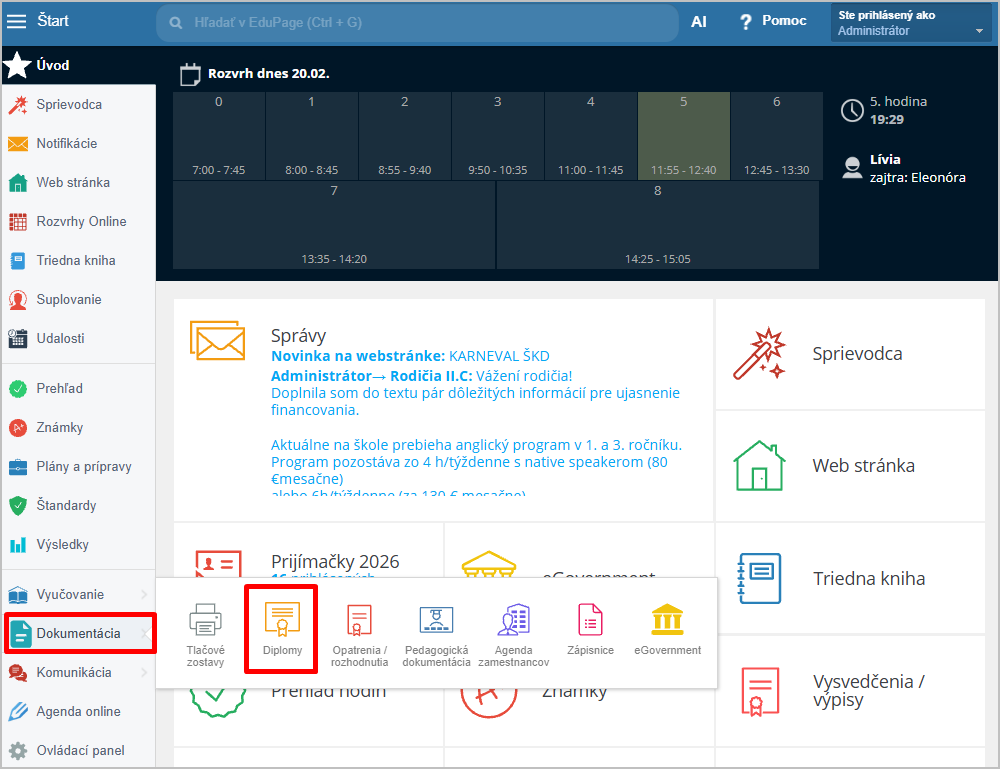Open the Sprievodca magic wand tile
This screenshot has height=769, width=1000.
[x=850, y=354]
